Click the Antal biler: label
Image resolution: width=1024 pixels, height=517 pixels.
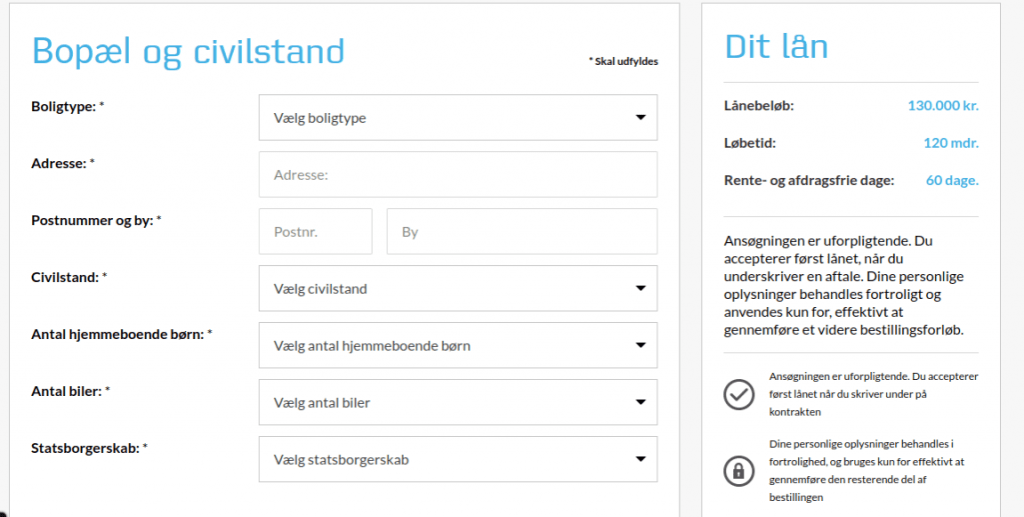[x=71, y=391]
